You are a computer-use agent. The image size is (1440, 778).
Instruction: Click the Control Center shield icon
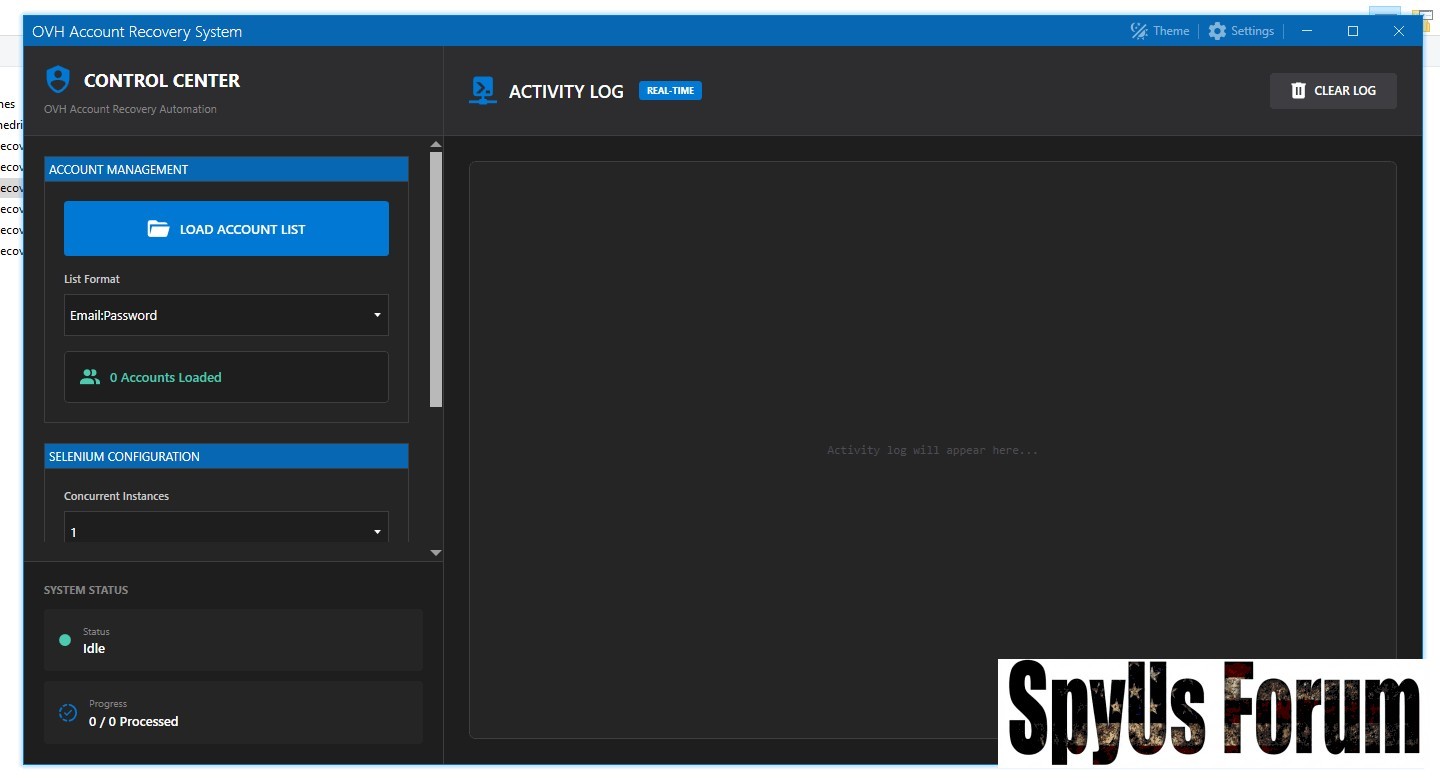pyautogui.click(x=59, y=80)
